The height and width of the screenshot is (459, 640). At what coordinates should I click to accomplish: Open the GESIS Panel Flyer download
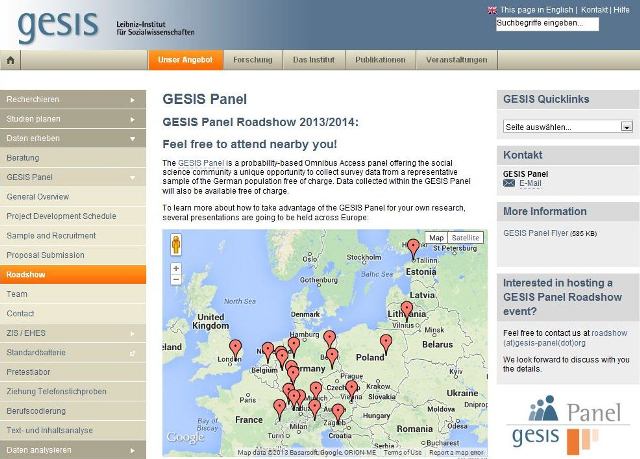[536, 233]
